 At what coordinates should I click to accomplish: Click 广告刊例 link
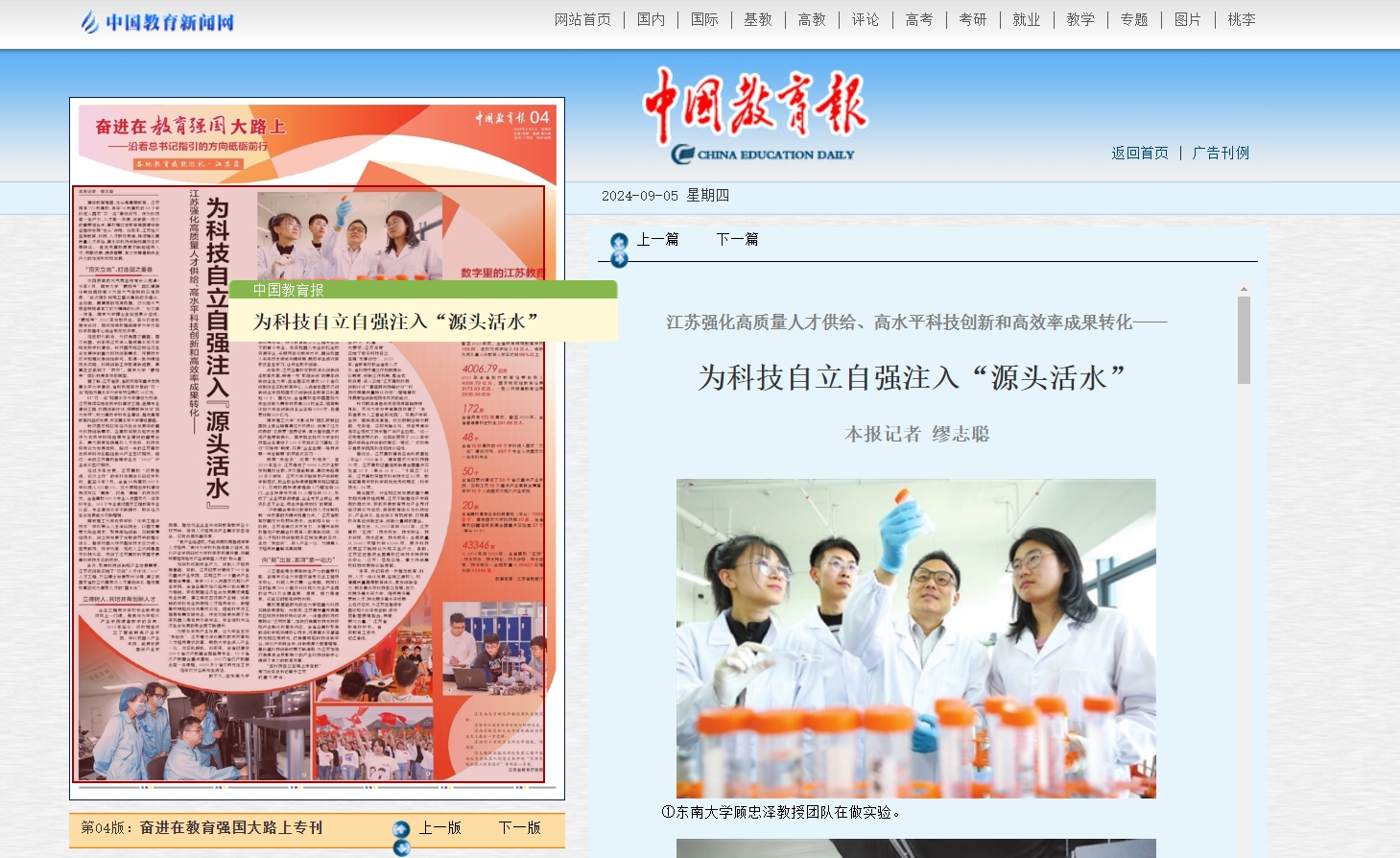tap(1221, 153)
